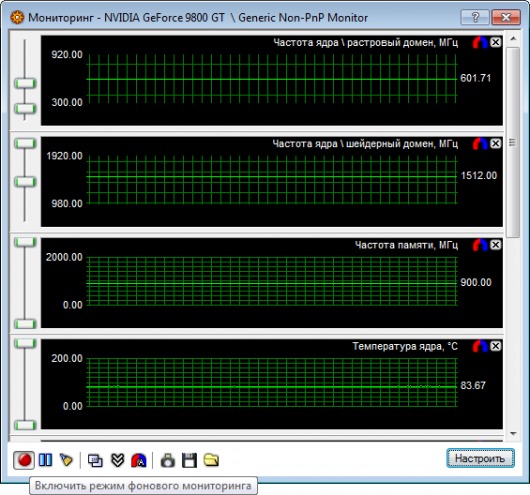530x495 pixels.
Task: Open folder icon in bottom toolbar
Action: pos(212,460)
